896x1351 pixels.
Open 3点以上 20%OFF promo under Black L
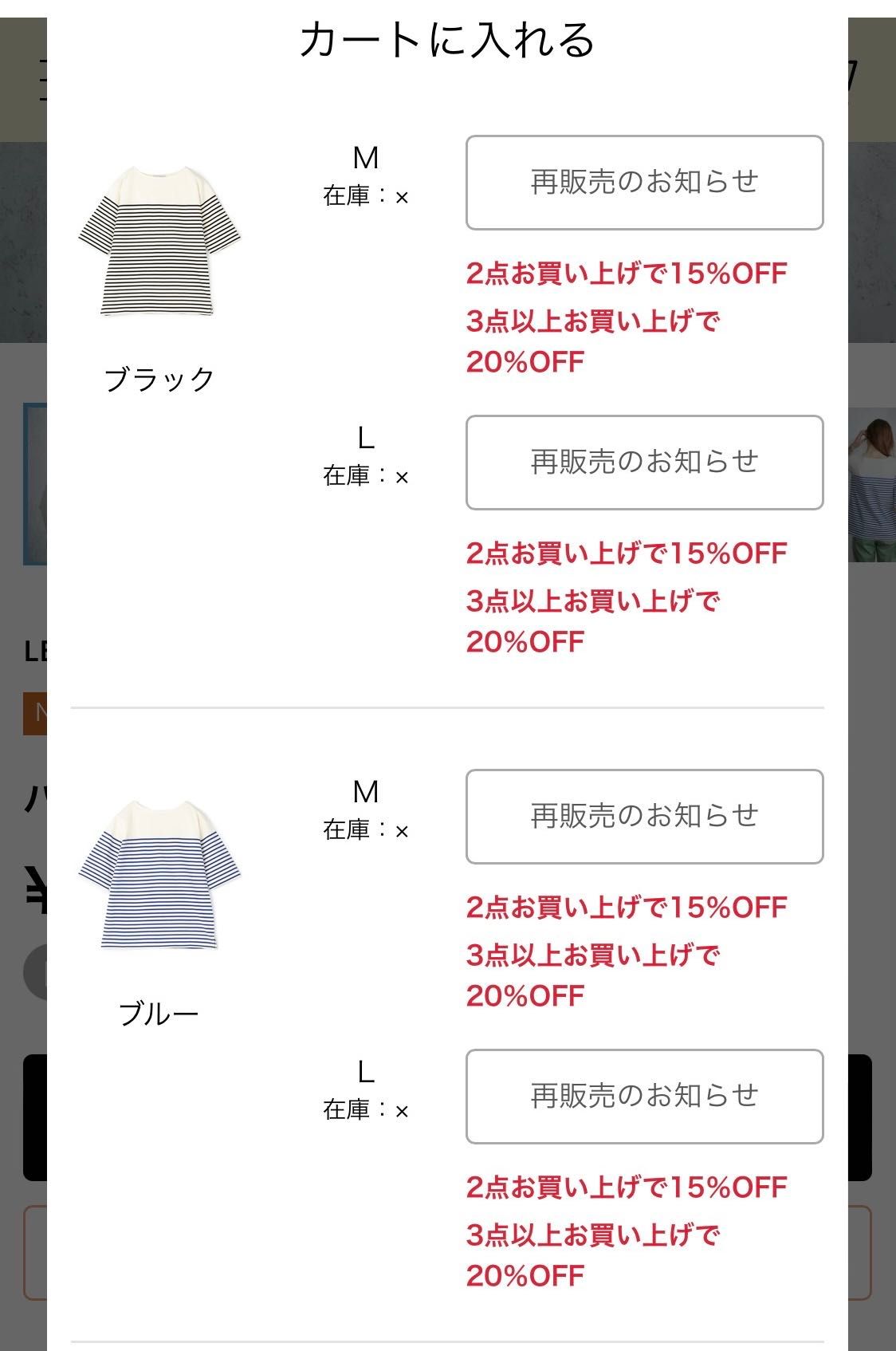point(593,621)
